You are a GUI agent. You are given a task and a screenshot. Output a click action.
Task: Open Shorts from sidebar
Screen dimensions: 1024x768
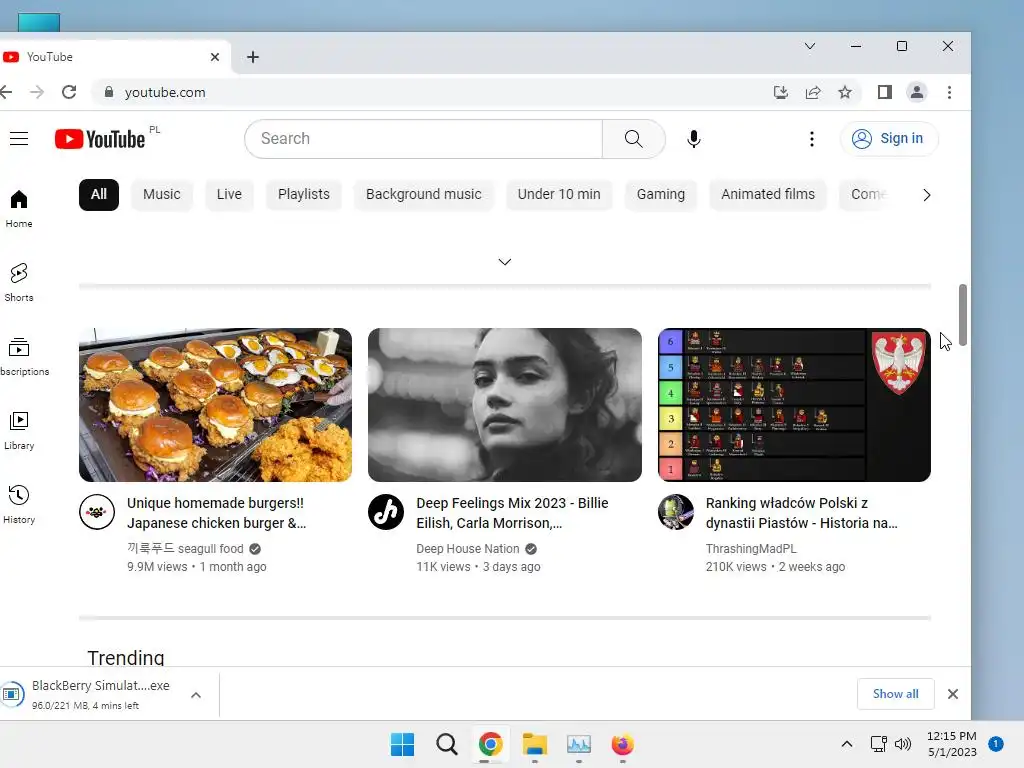19,283
